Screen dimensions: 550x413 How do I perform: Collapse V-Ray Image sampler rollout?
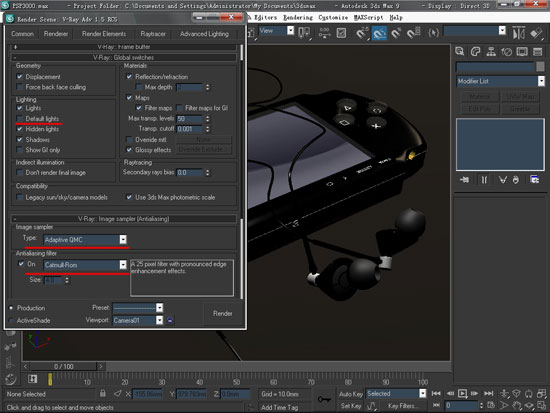[124, 219]
